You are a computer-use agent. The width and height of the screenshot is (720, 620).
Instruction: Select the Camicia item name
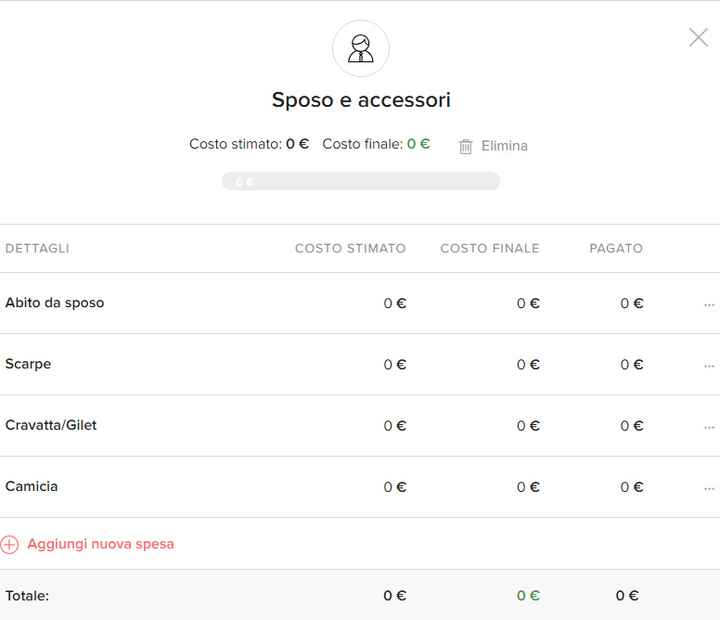[31, 486]
